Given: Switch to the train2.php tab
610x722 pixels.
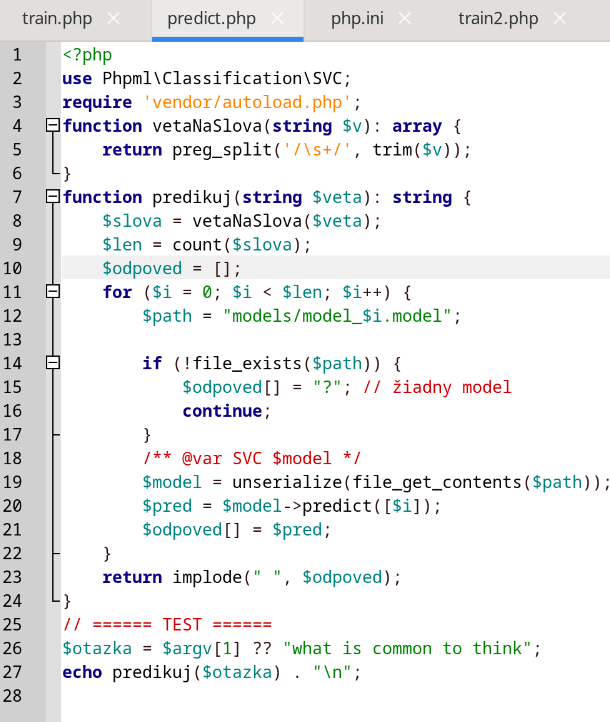Looking at the screenshot, I should [x=498, y=19].
